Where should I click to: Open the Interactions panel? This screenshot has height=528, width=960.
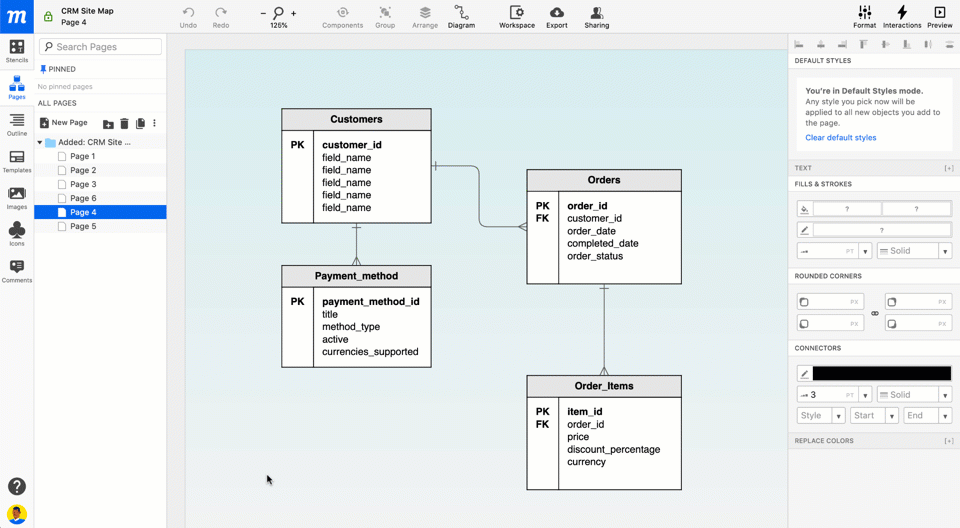tap(901, 17)
